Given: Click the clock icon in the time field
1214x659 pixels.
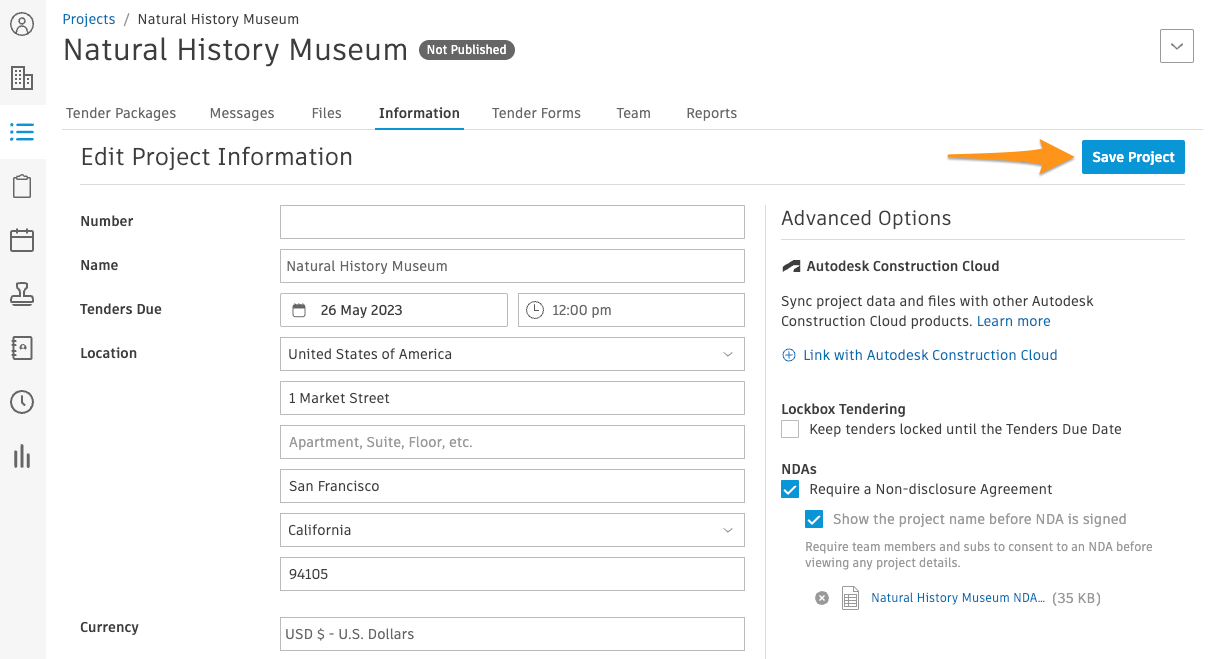Looking at the screenshot, I should click(x=535, y=310).
